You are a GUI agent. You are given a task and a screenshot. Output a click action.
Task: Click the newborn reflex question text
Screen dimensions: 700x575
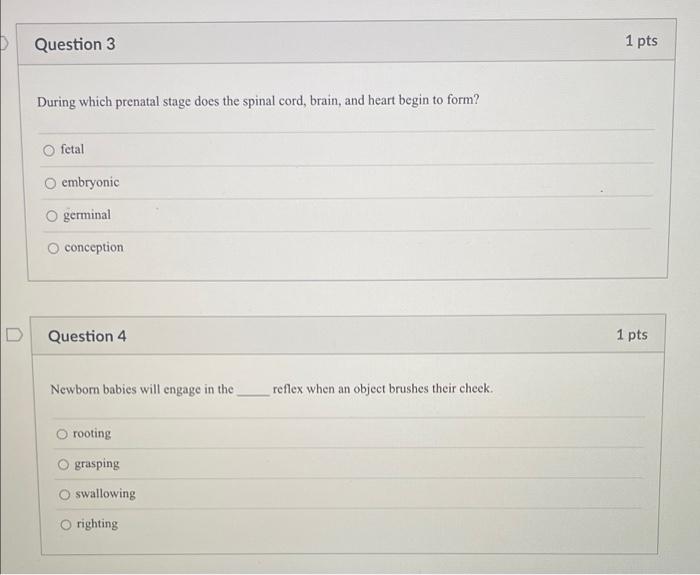[x=272, y=389]
